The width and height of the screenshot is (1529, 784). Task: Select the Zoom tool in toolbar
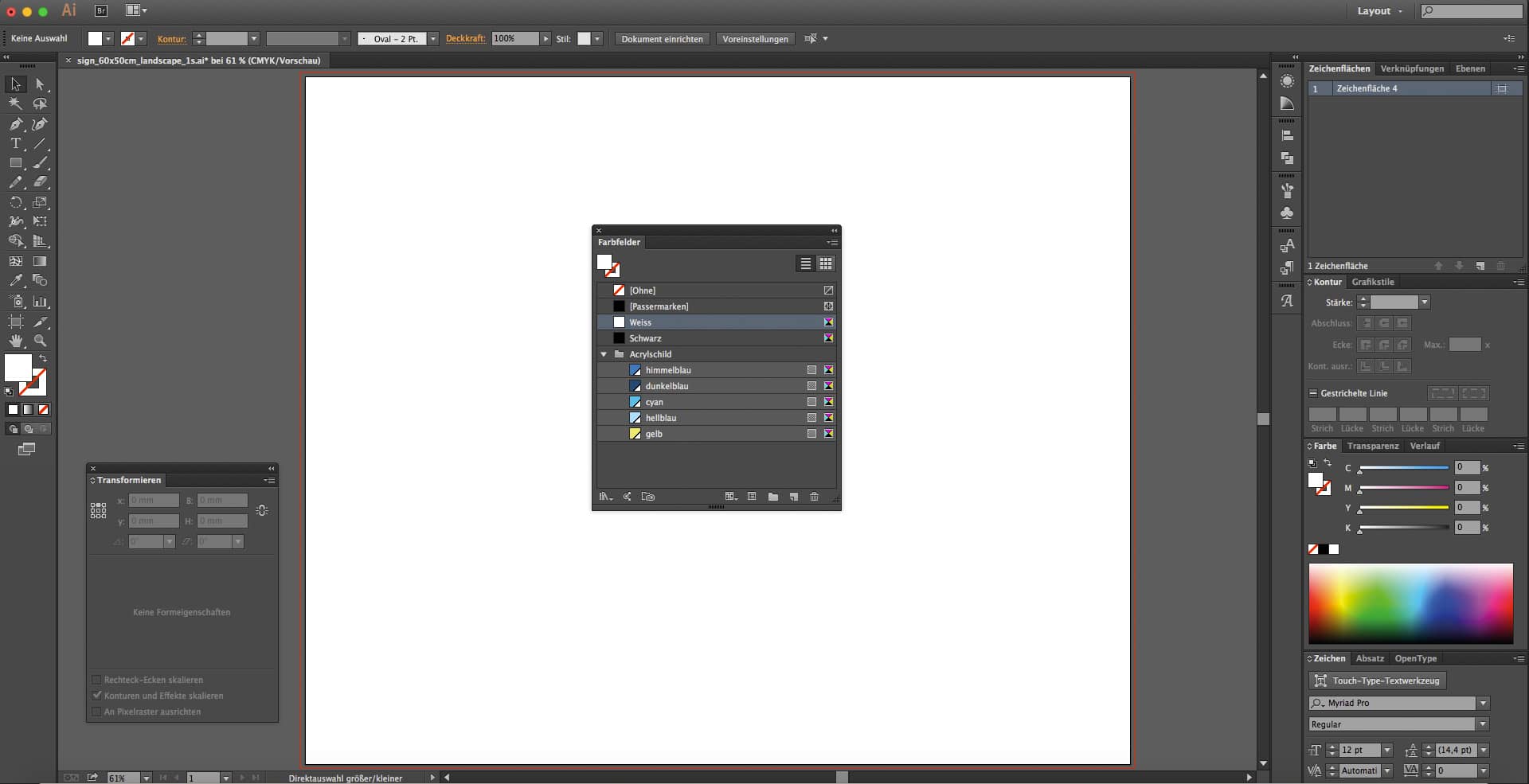coord(40,341)
